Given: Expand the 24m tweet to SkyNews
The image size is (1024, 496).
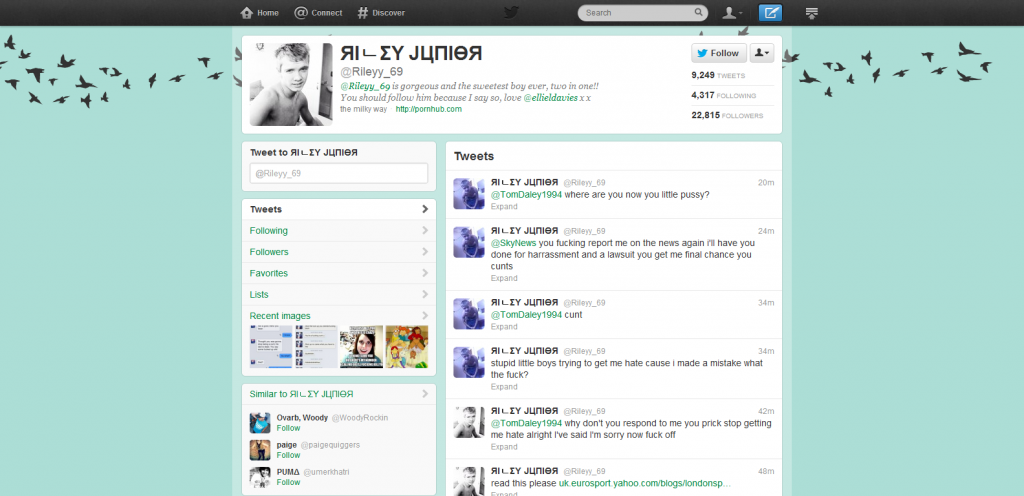Looking at the screenshot, I should (x=504, y=278).
